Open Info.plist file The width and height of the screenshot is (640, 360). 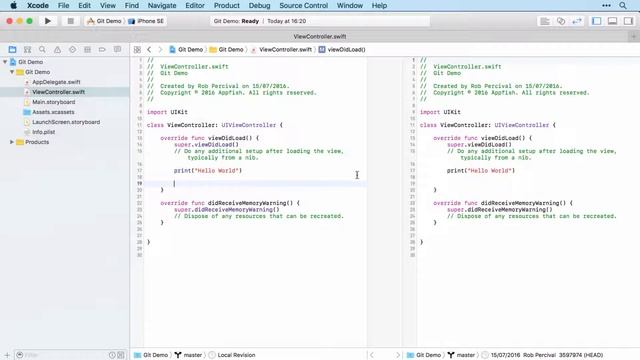pos(44,132)
